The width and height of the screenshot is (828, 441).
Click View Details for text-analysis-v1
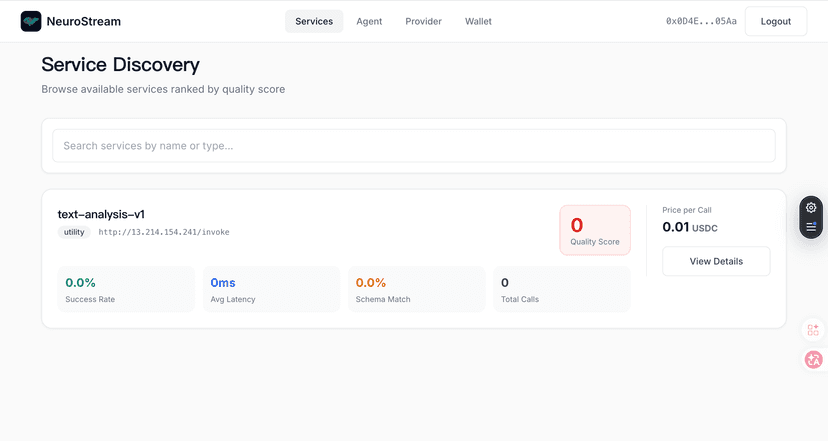pyautogui.click(x=716, y=261)
